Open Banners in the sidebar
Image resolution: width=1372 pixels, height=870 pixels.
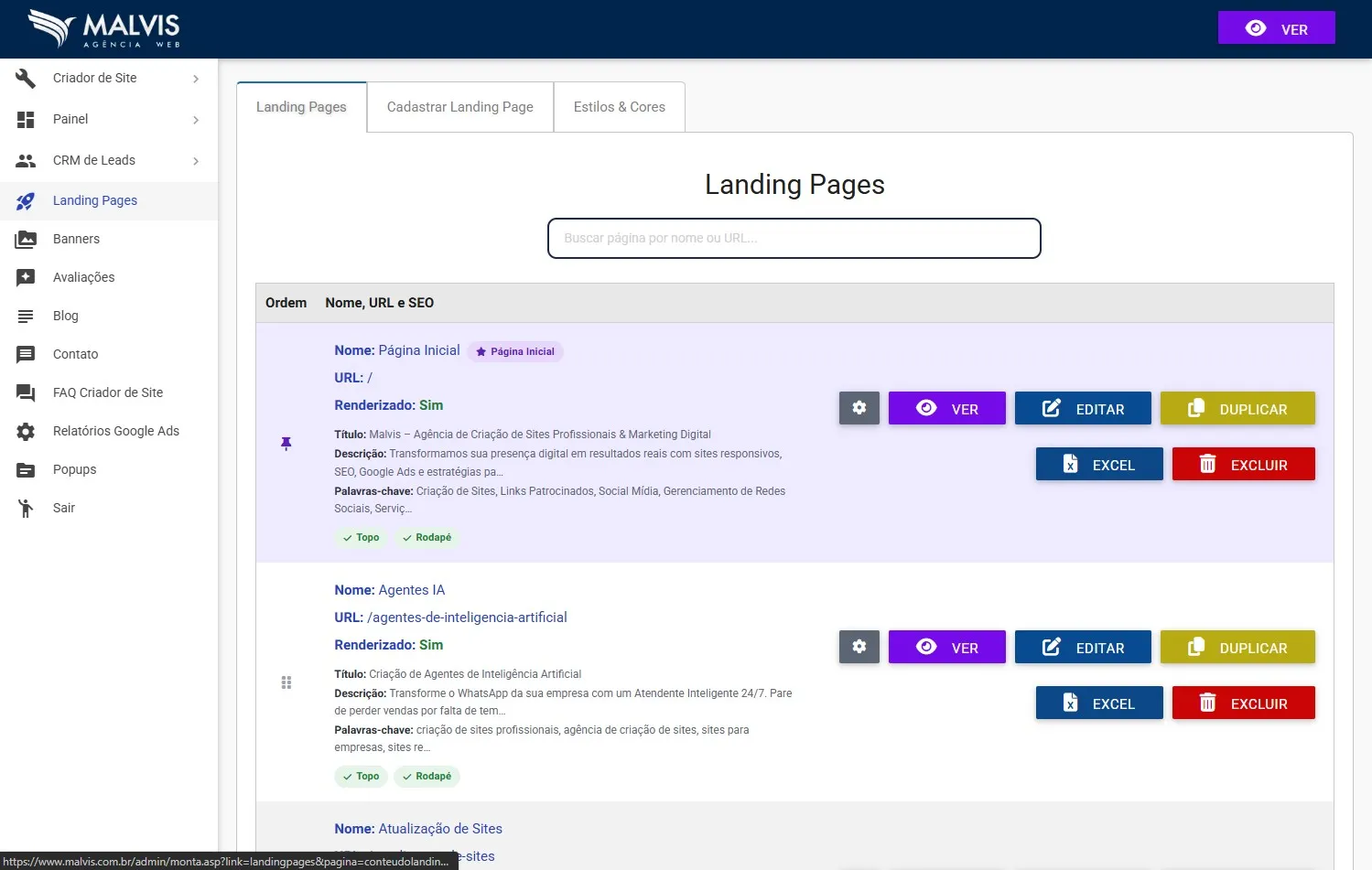coord(109,239)
